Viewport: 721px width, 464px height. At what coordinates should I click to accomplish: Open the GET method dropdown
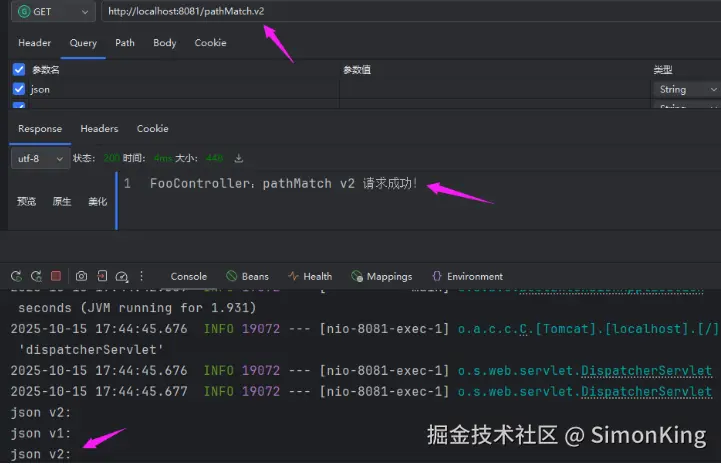53,11
